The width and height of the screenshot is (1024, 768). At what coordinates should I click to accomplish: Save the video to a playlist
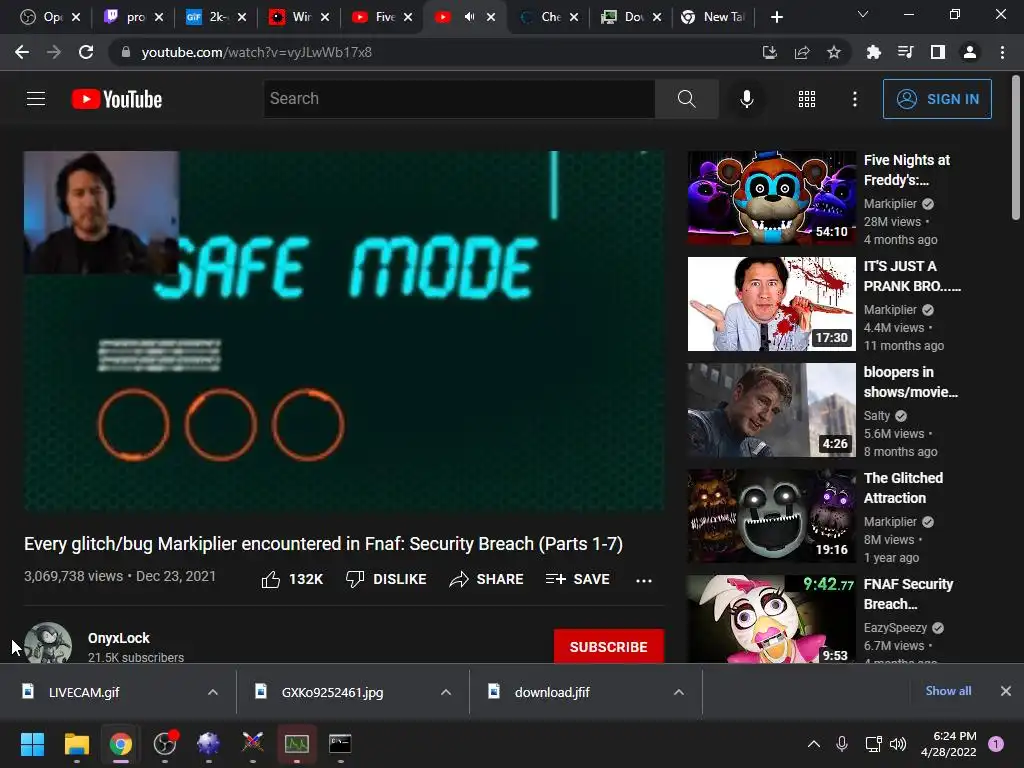[x=577, y=579]
